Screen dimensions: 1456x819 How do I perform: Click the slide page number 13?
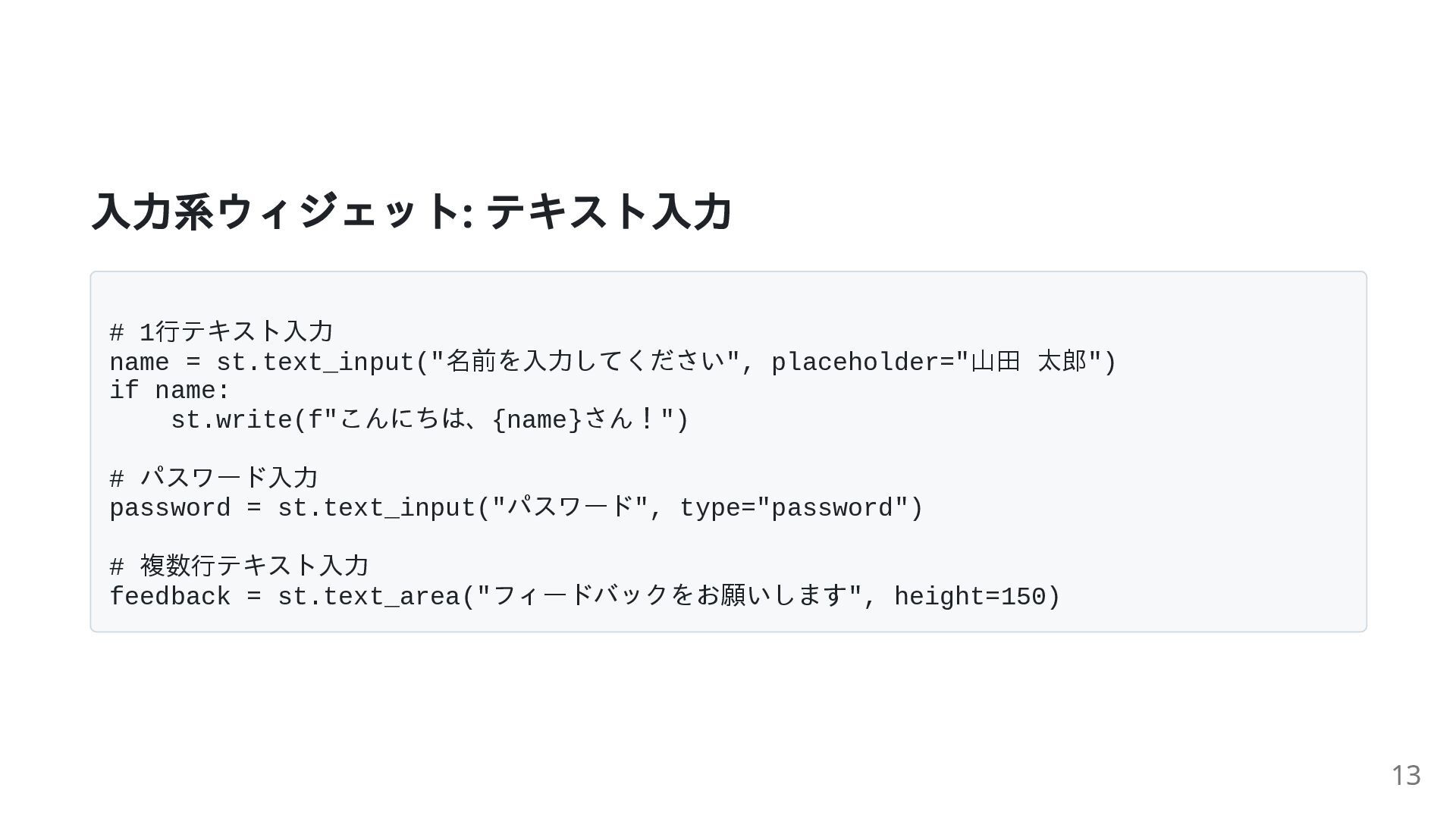coord(1405,775)
